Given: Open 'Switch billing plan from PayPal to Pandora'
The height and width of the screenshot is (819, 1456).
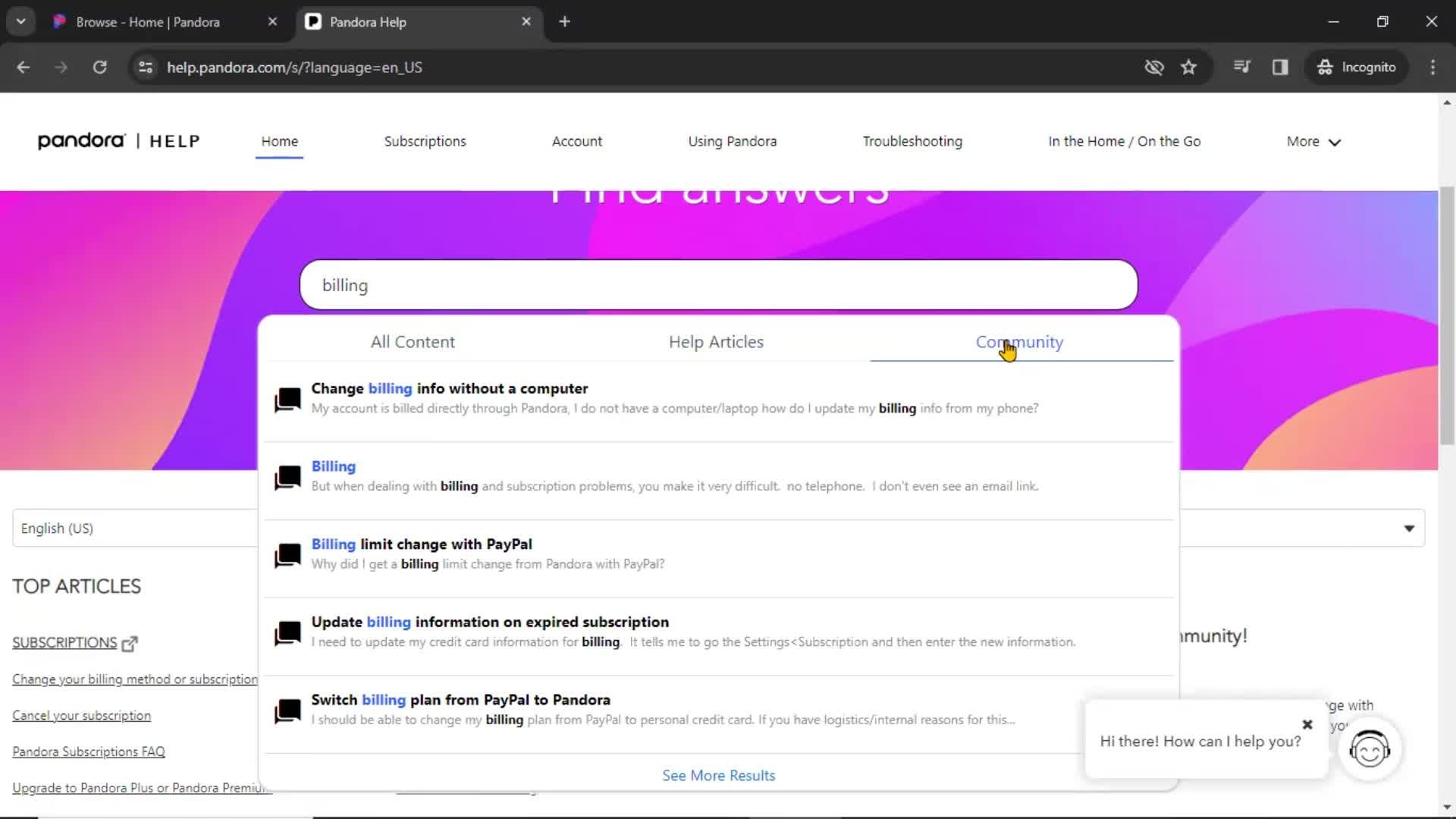Looking at the screenshot, I should click(x=460, y=700).
